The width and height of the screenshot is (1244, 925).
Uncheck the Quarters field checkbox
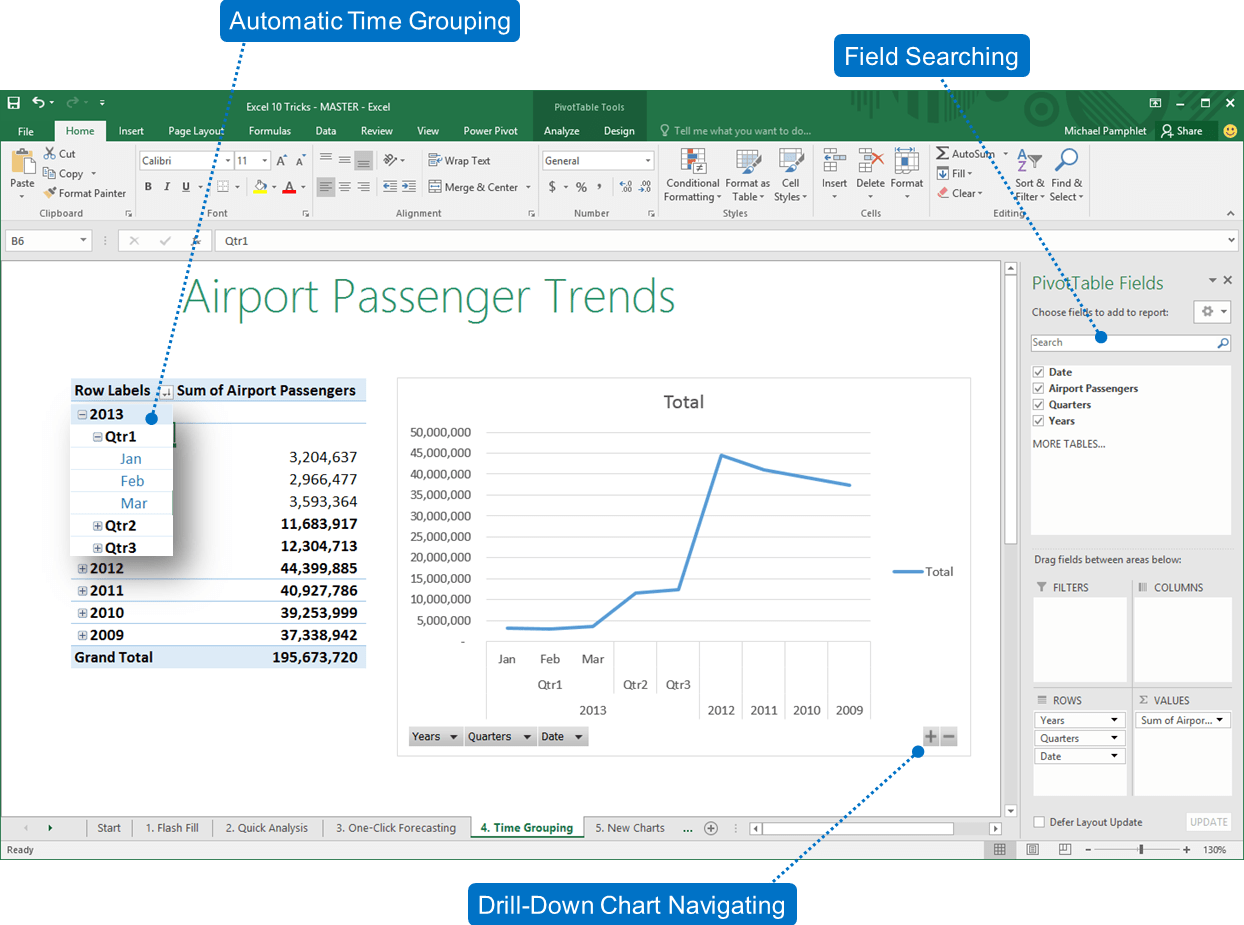point(1038,404)
